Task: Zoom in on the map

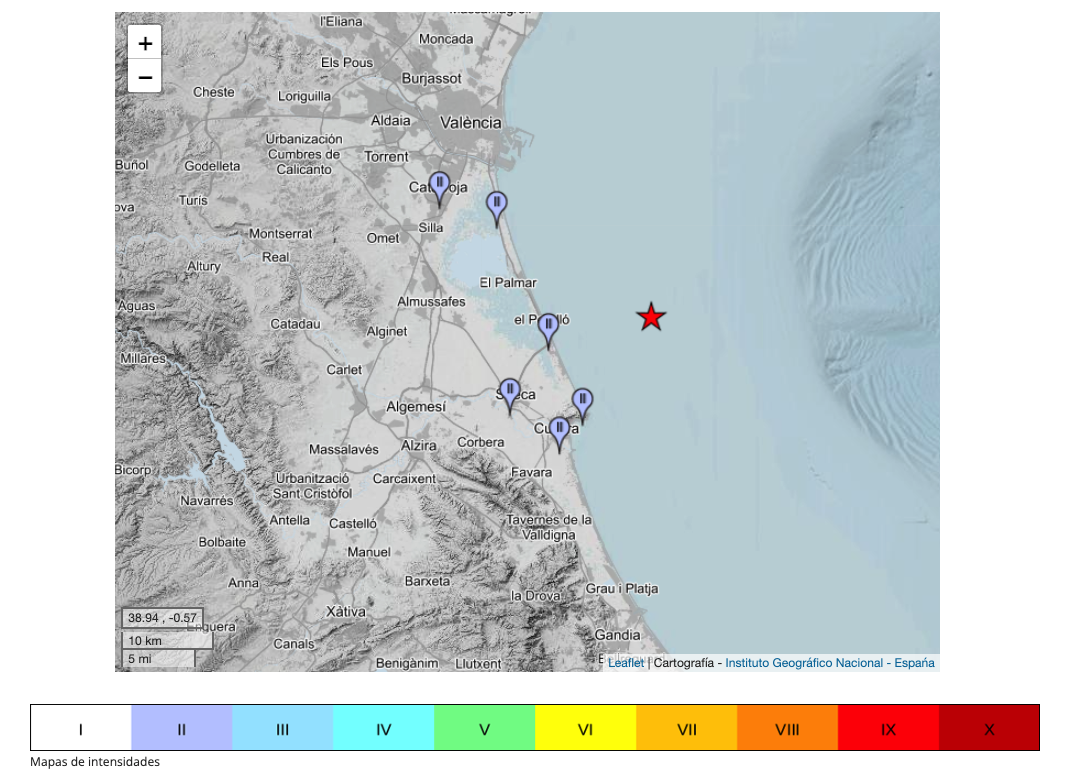Action: [x=145, y=43]
